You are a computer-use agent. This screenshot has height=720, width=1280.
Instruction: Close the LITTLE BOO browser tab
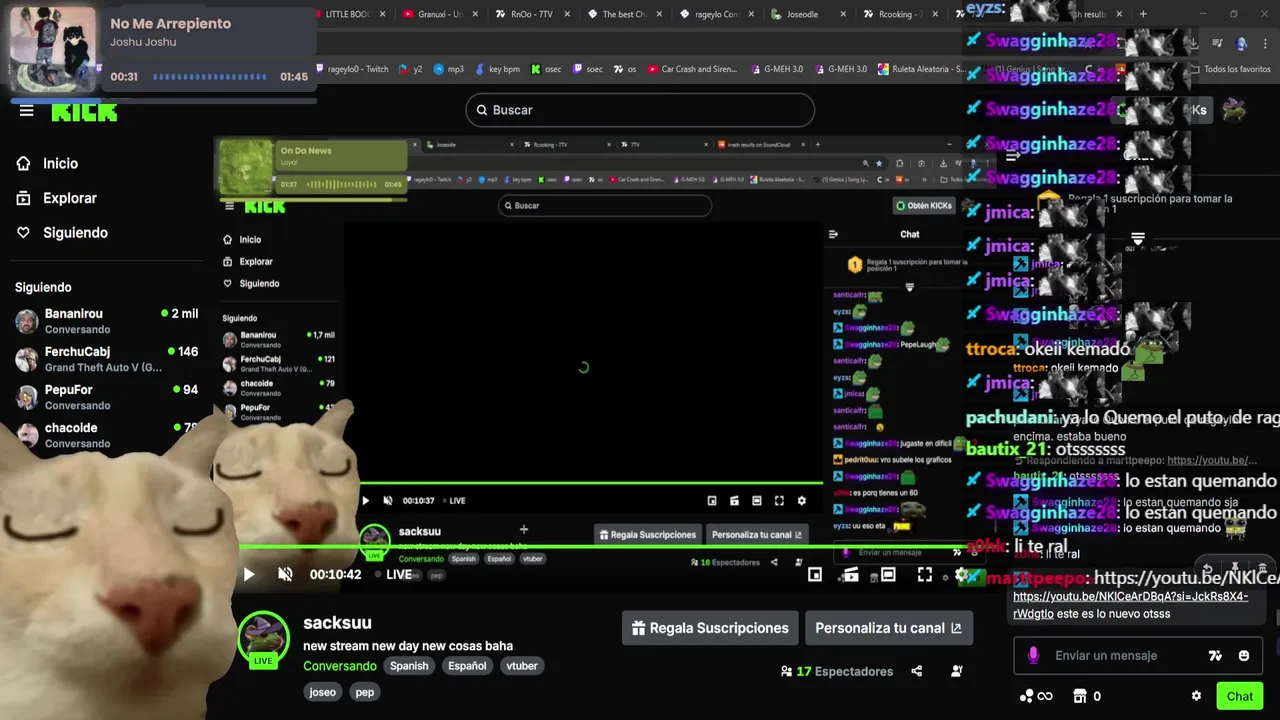(384, 14)
